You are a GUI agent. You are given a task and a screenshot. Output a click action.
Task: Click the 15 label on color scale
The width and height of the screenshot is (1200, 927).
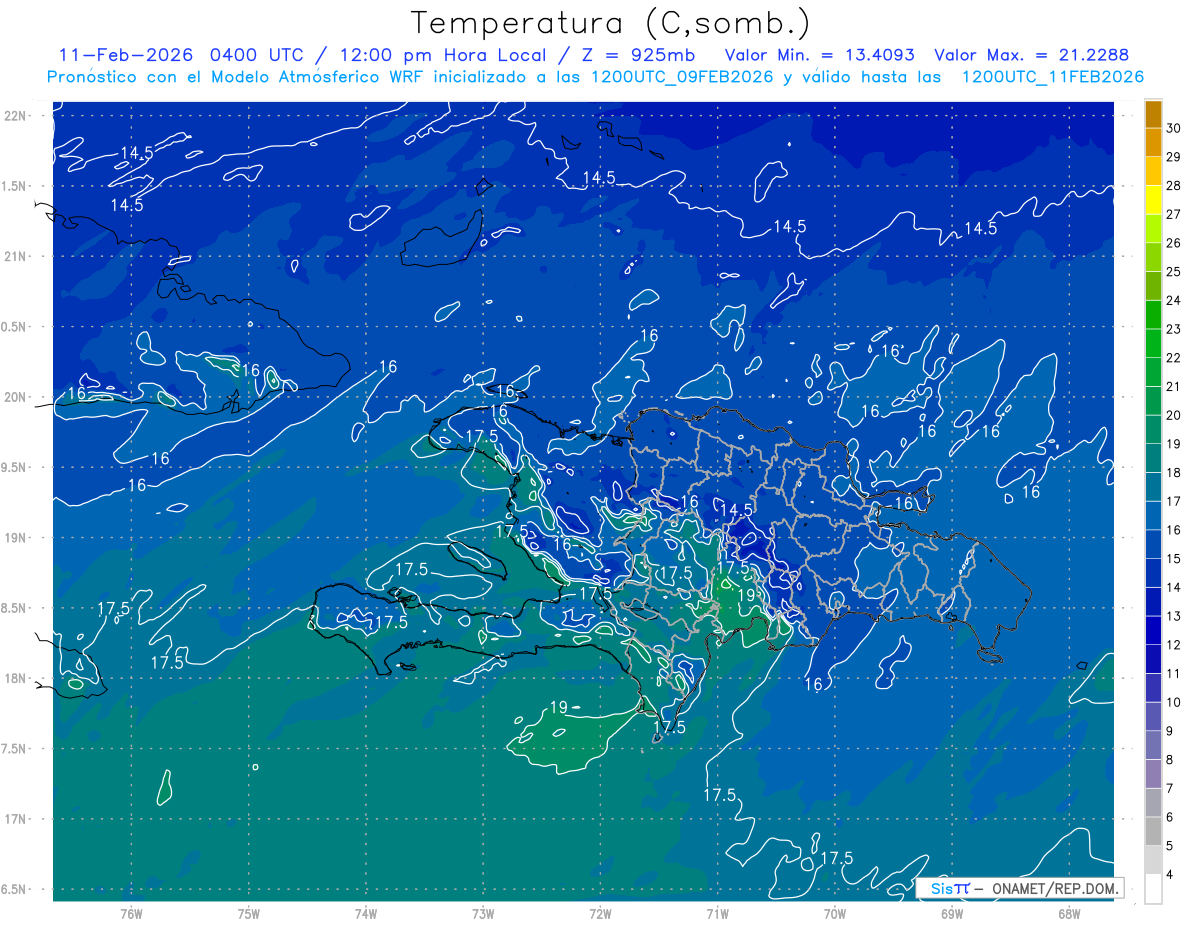click(x=1174, y=558)
